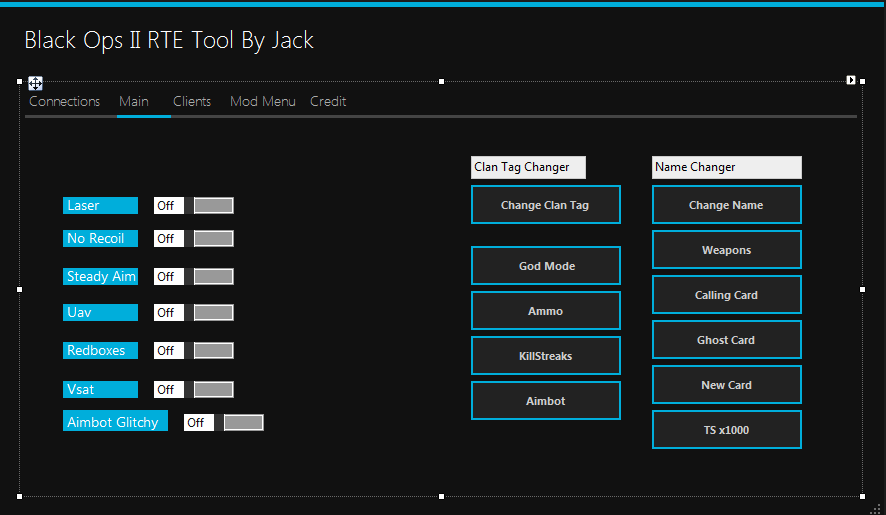The image size is (886, 515).
Task: Enable the Steady Aim switch
Action: (193, 276)
